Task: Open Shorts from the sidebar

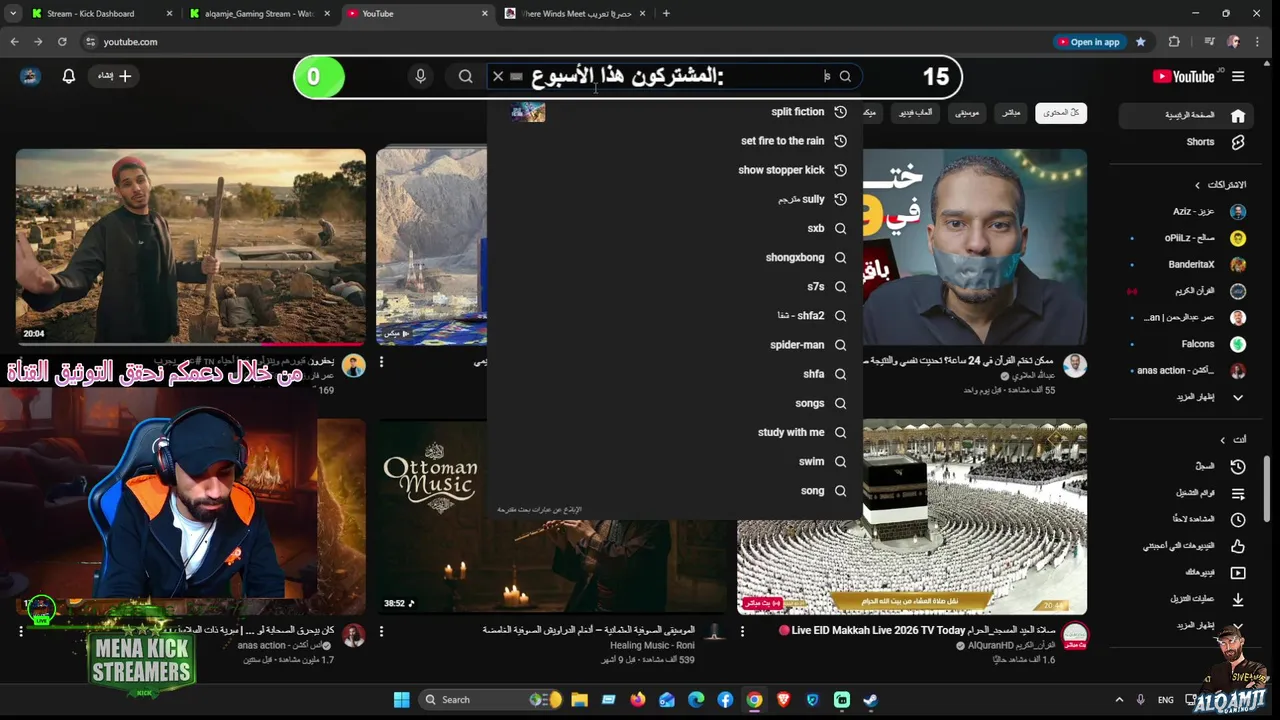Action: tap(1184, 142)
